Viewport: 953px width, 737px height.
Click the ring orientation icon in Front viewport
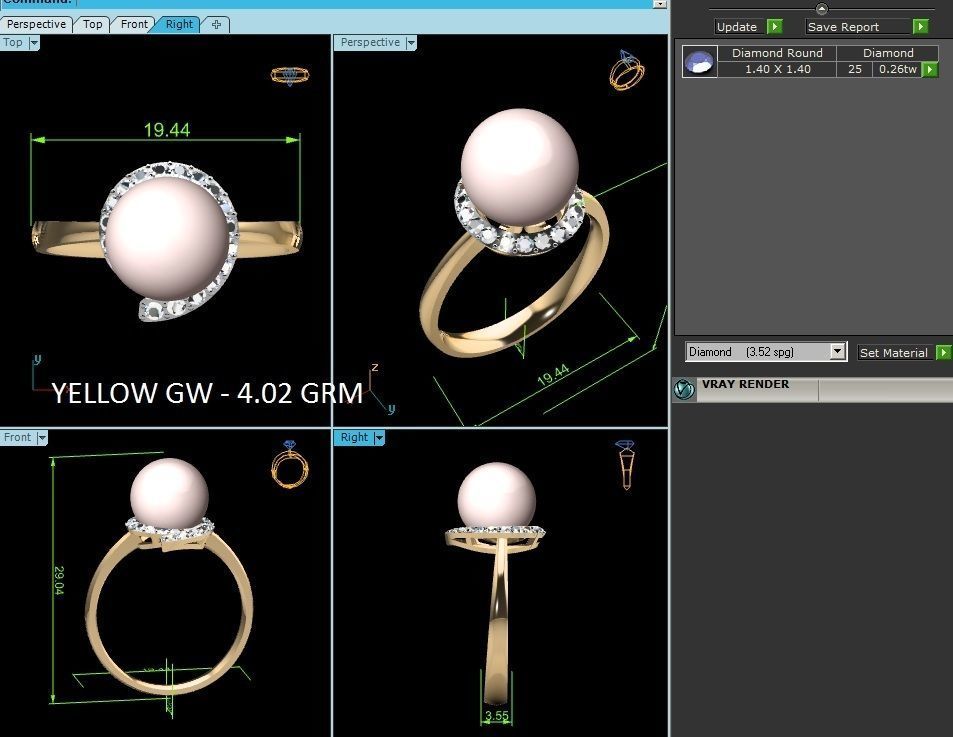click(289, 465)
